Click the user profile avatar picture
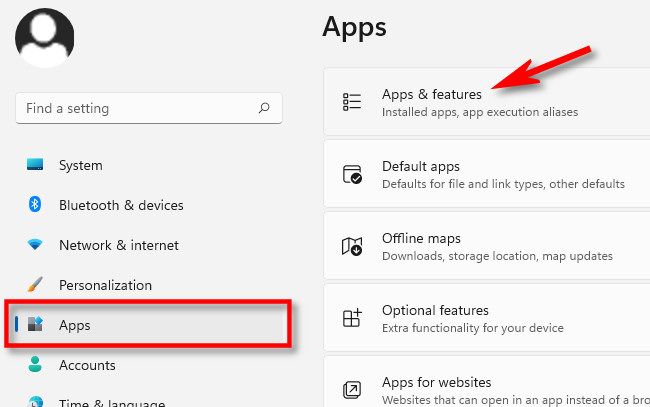This screenshot has width=650, height=407. point(45,38)
